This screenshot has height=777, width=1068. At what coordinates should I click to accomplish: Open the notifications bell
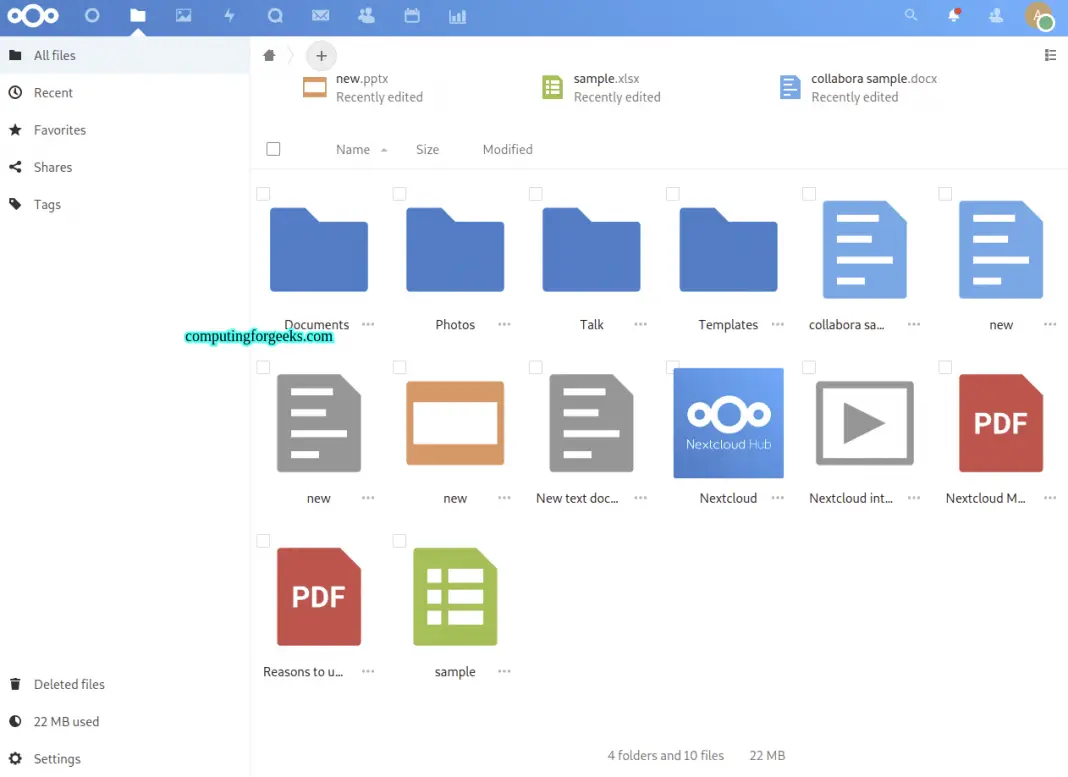[953, 16]
